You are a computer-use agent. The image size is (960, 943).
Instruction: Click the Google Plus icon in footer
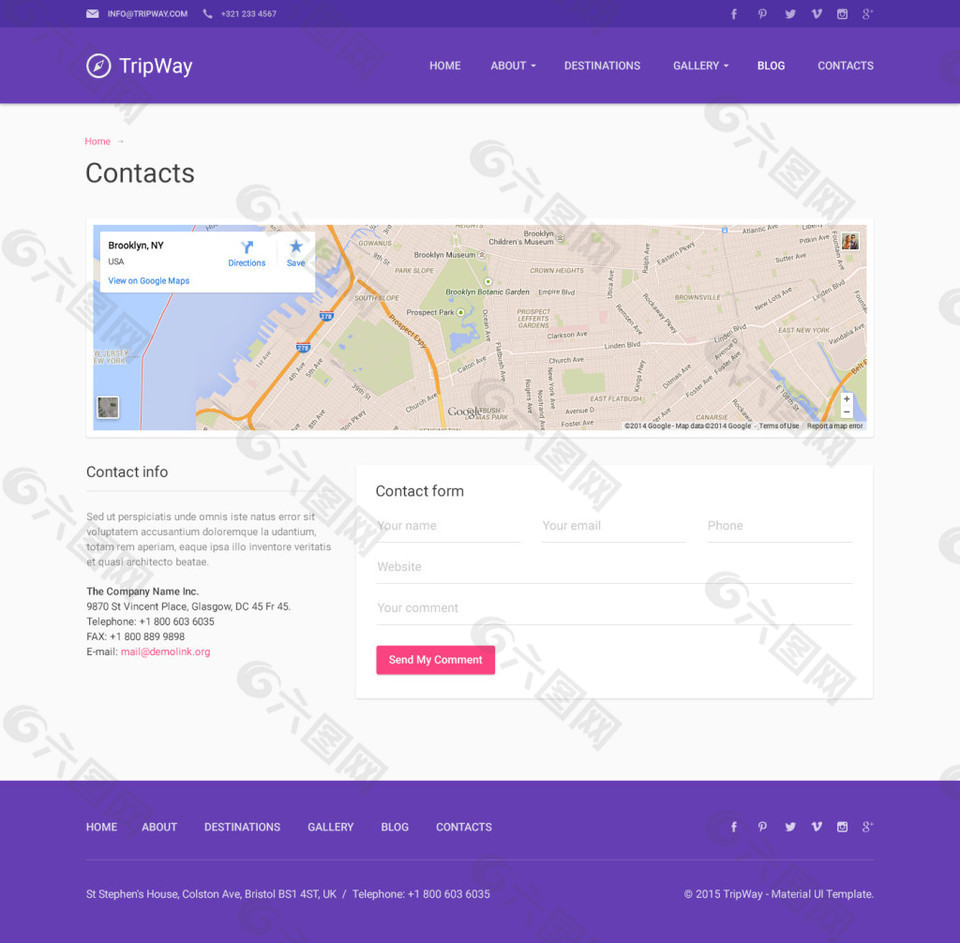coord(868,827)
